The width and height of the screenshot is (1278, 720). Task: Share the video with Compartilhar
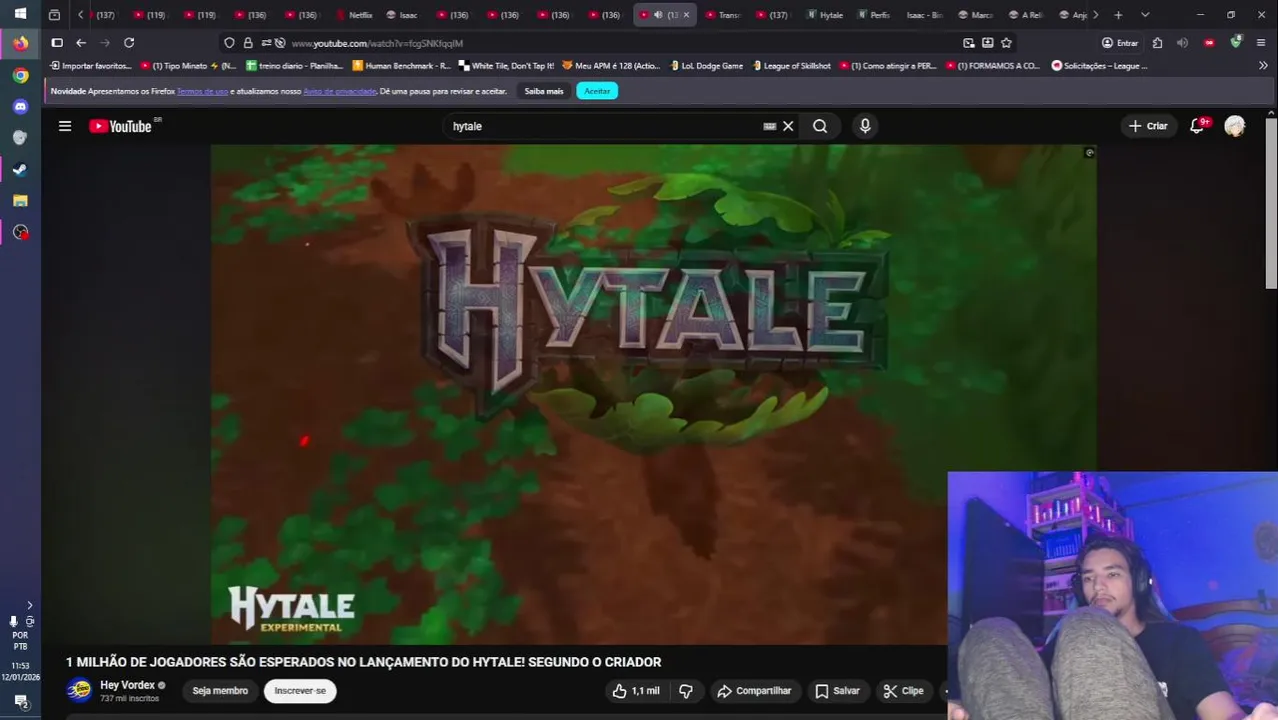pyautogui.click(x=754, y=691)
